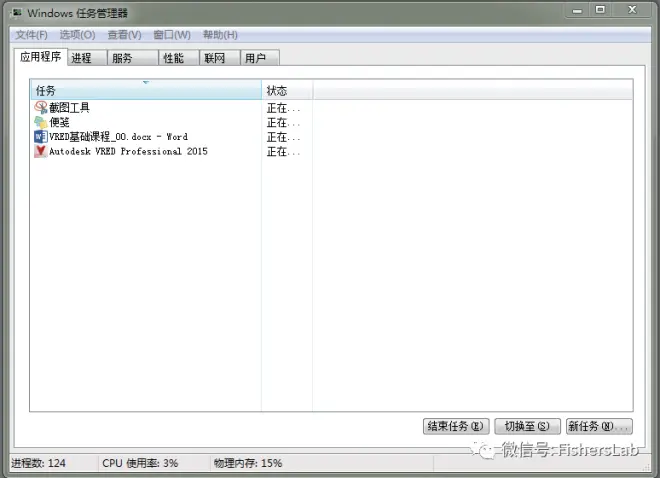Viewport: 660px width, 478px height.
Task: Close the Windows 任务管理器 window
Action: 632,10
